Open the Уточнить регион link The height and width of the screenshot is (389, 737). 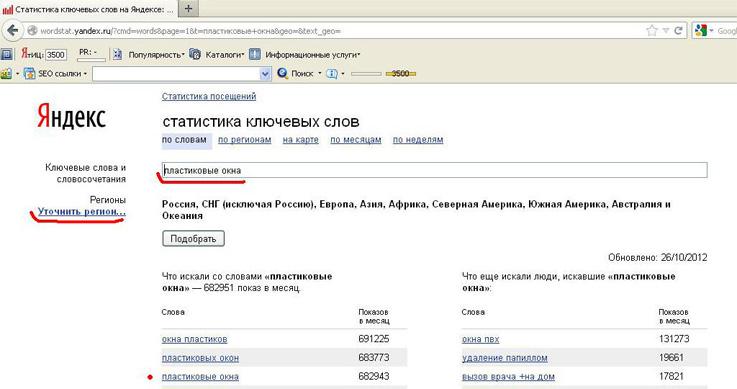(x=82, y=211)
